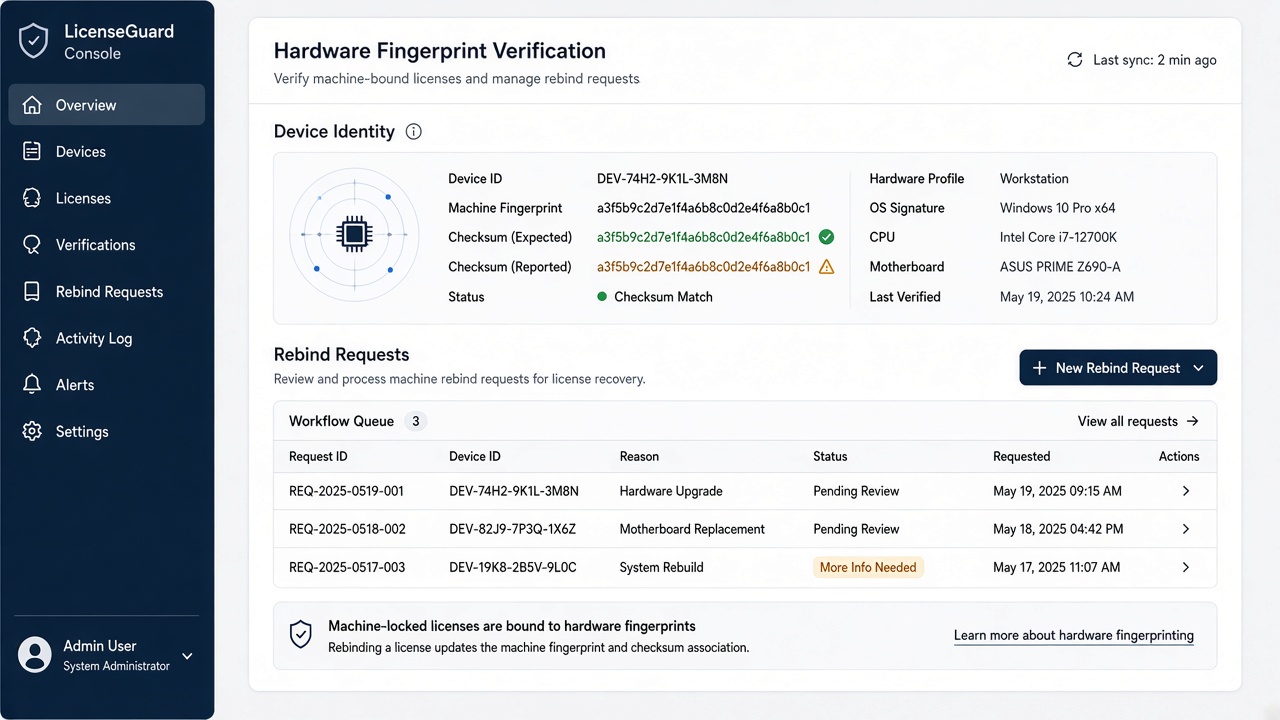Click the More Info Needed status badge

[868, 567]
